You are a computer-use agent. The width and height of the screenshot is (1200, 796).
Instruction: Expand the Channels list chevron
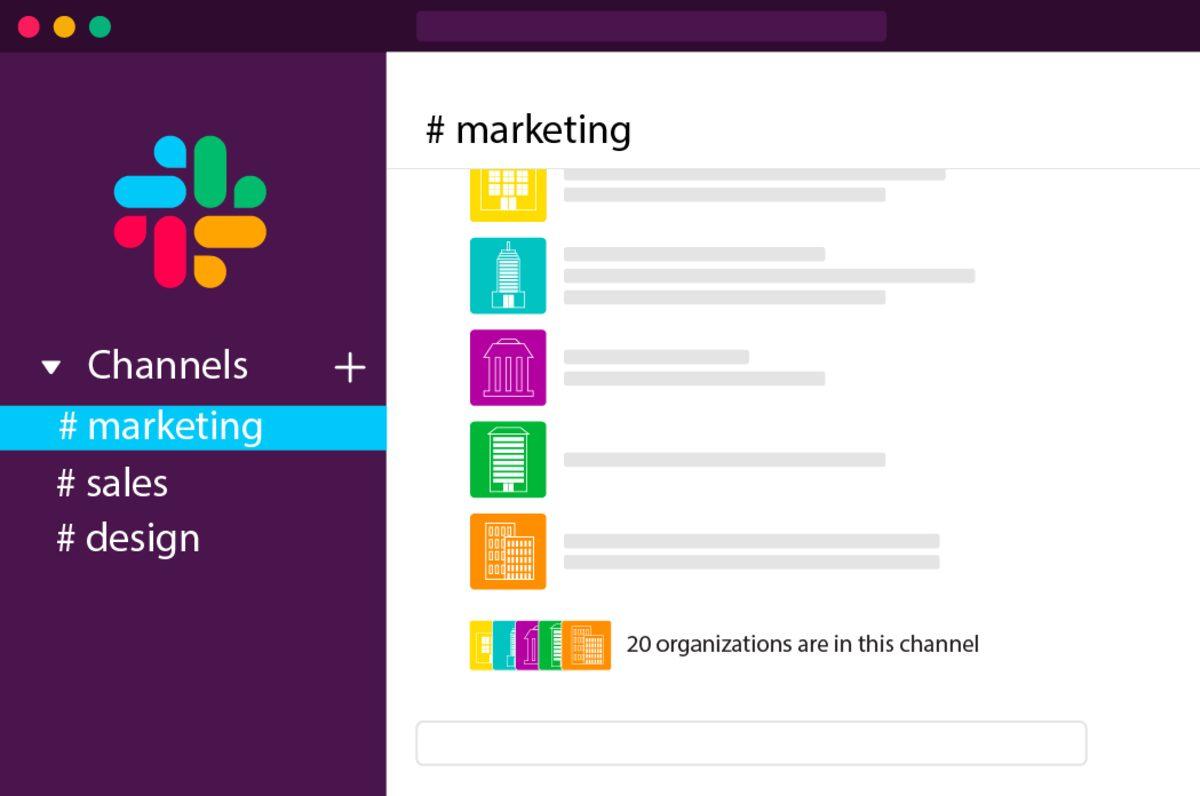51,367
